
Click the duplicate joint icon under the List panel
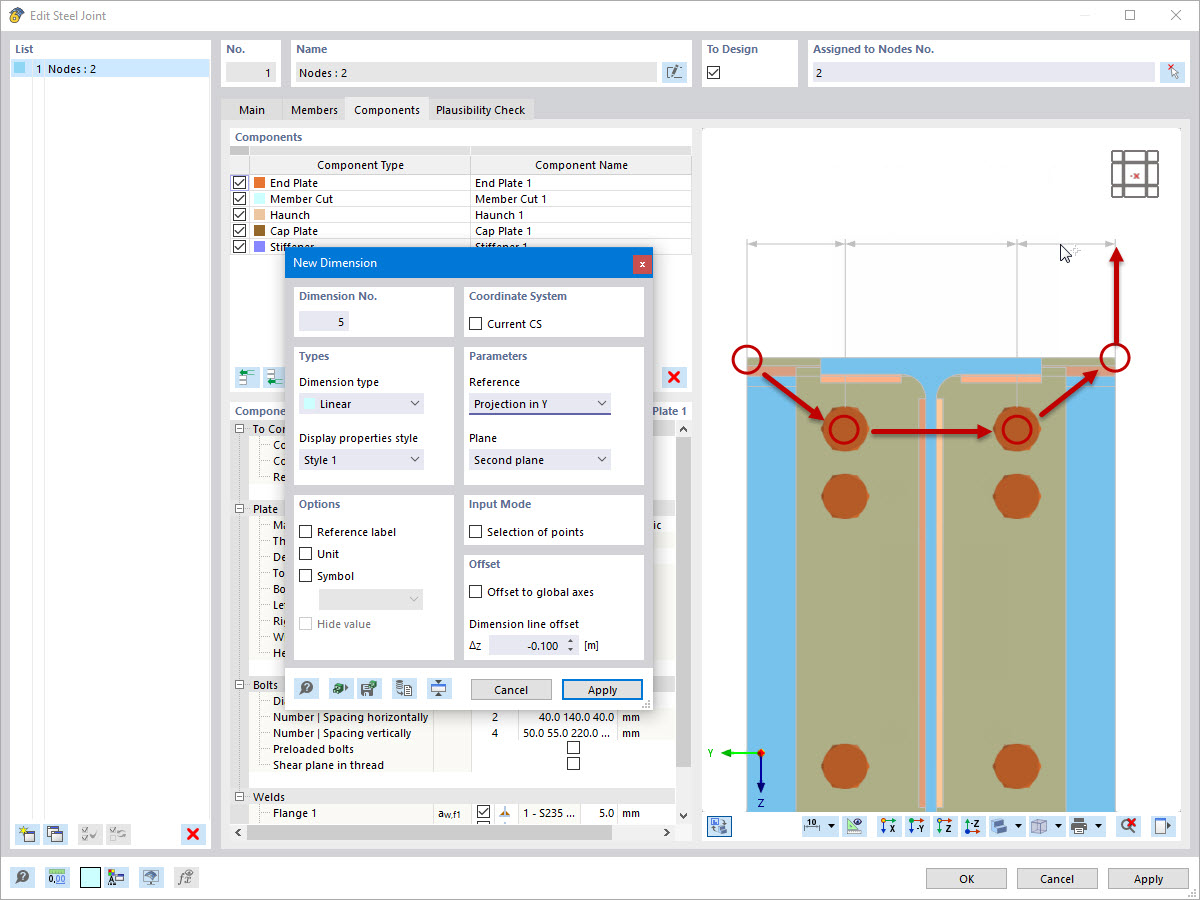(54, 834)
